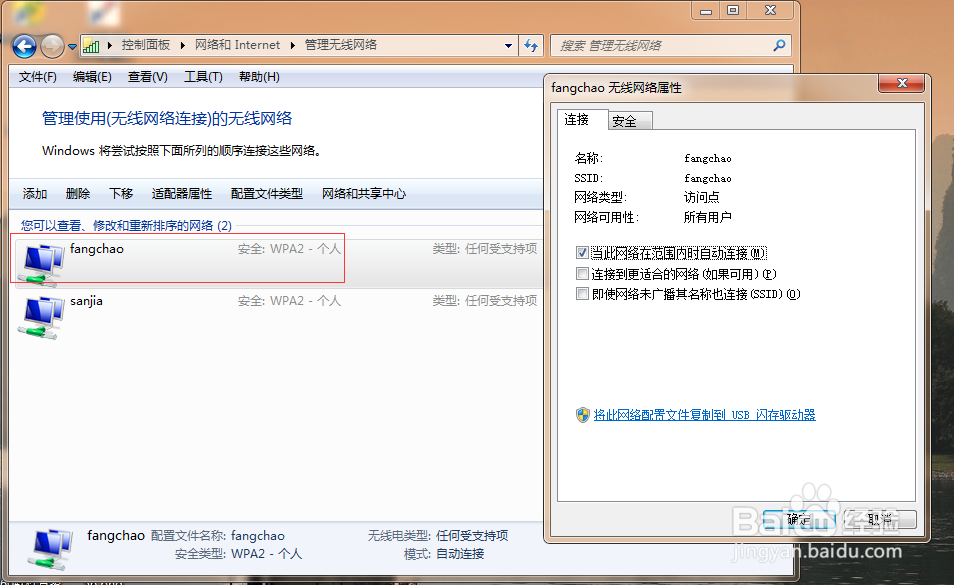Click the refresh icon beside address bar
954x585 pixels.
(531, 45)
